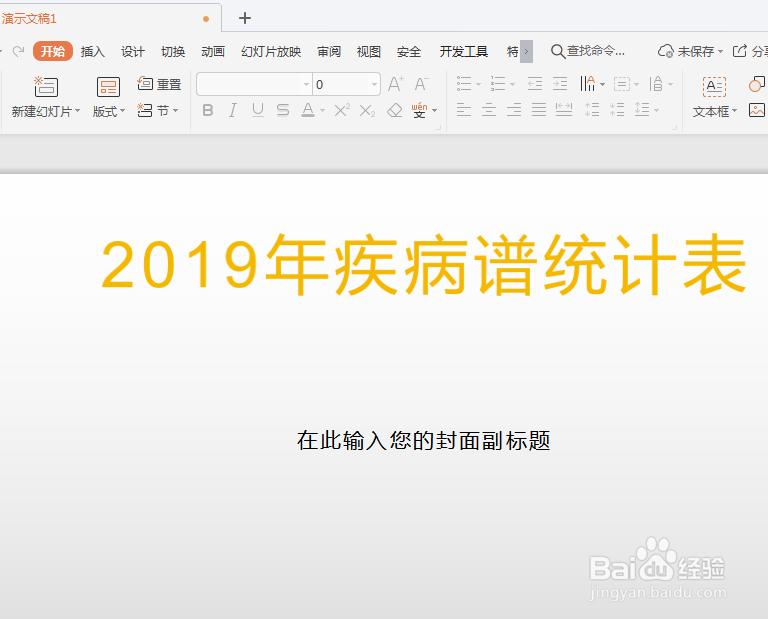Screen dimensions: 768x619
Task: Open a new document tab with plus
Action: [x=245, y=18]
